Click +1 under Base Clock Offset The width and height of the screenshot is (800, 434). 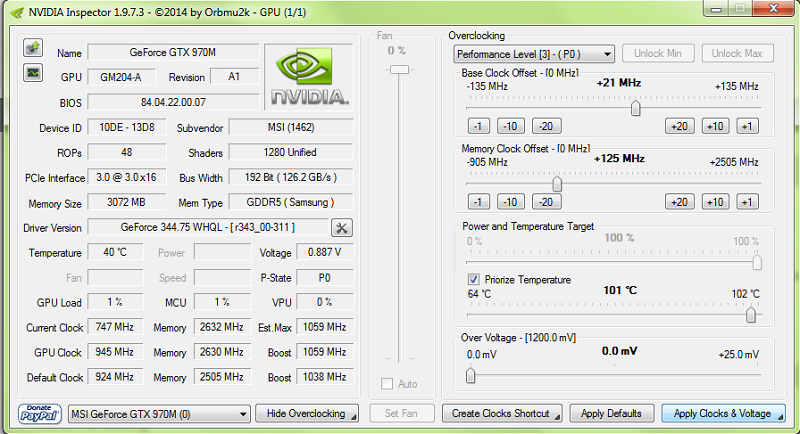(x=747, y=126)
